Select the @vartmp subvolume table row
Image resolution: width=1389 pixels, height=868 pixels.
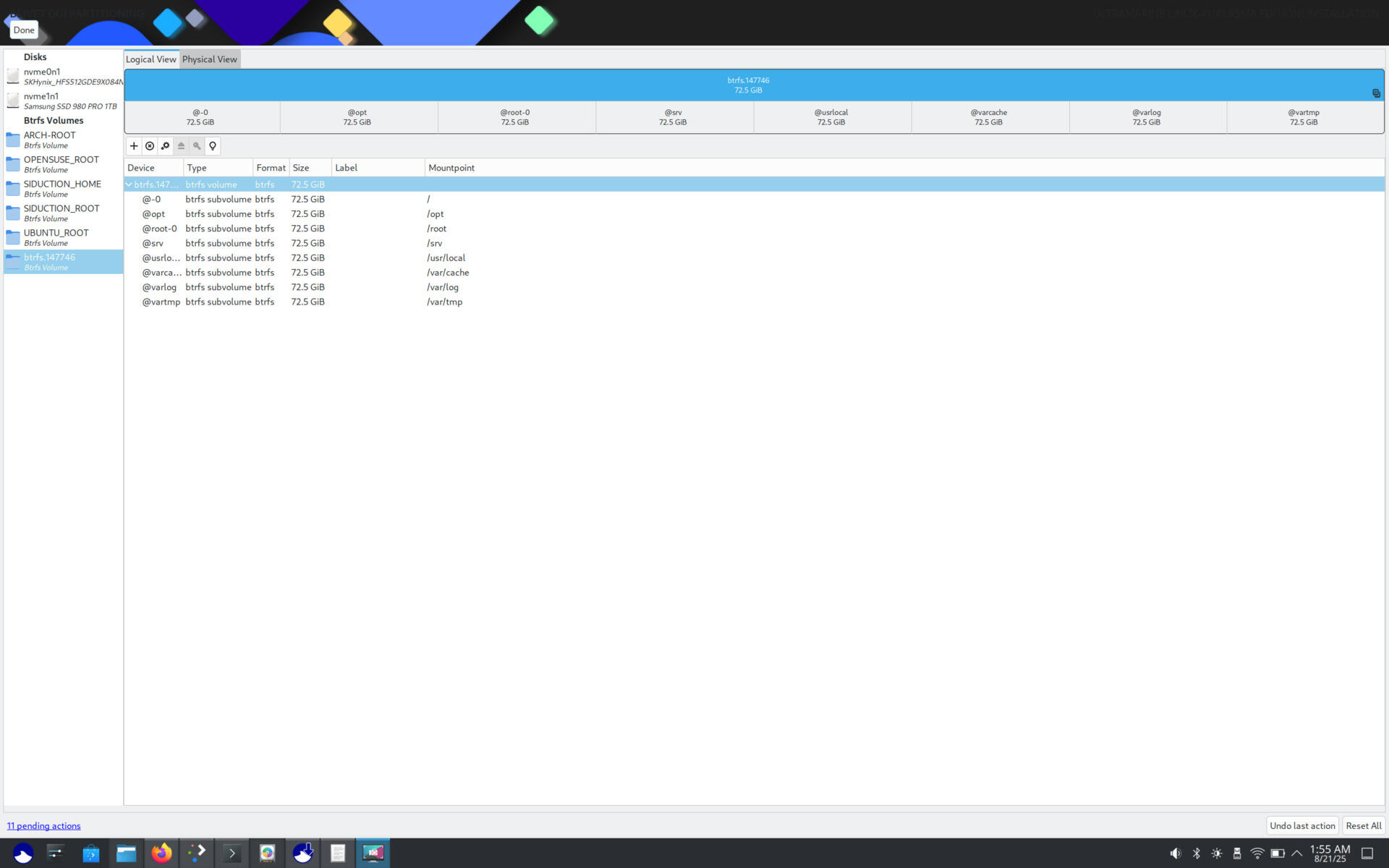click(754, 302)
